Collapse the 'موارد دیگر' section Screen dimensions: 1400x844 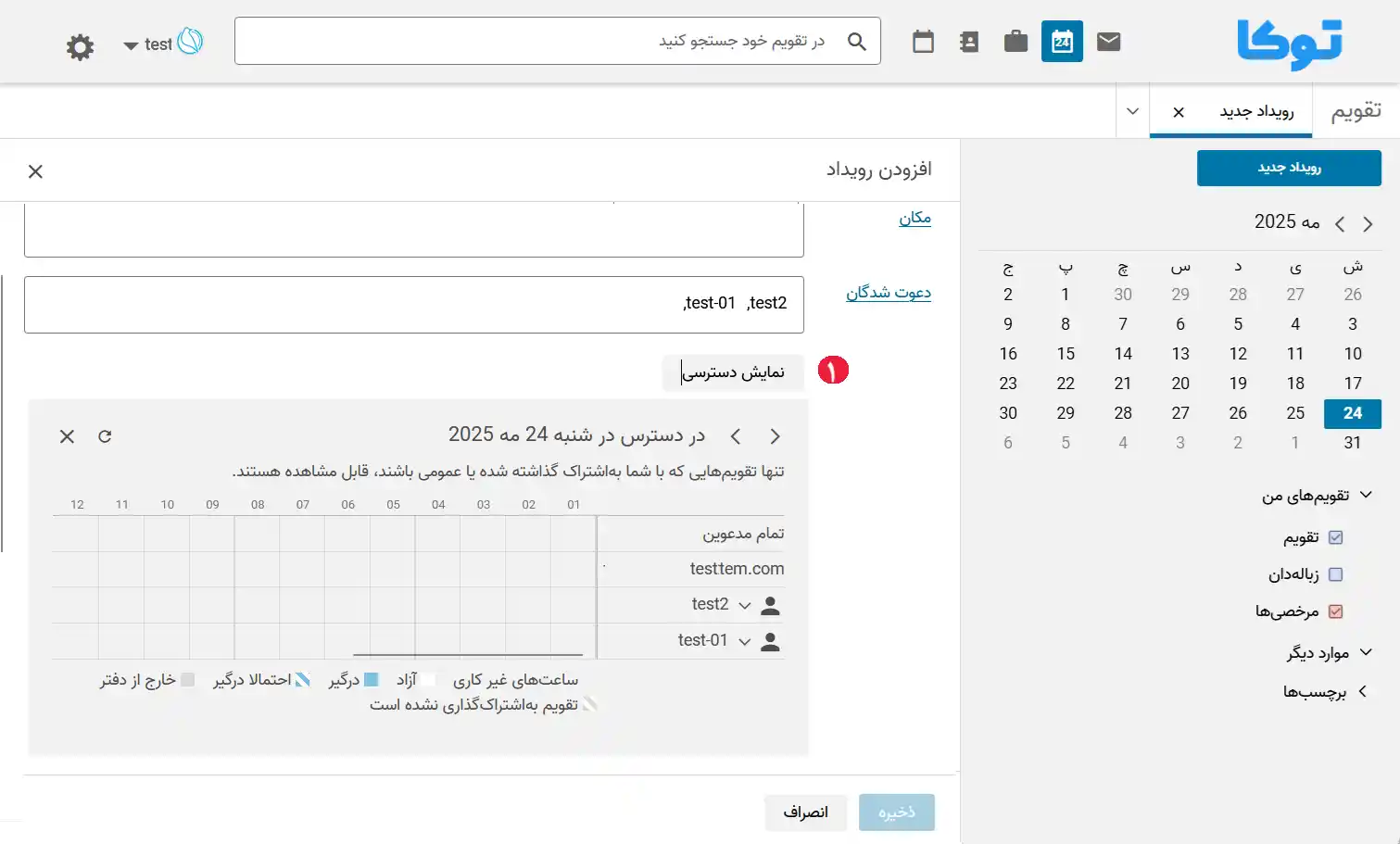[1366, 652]
